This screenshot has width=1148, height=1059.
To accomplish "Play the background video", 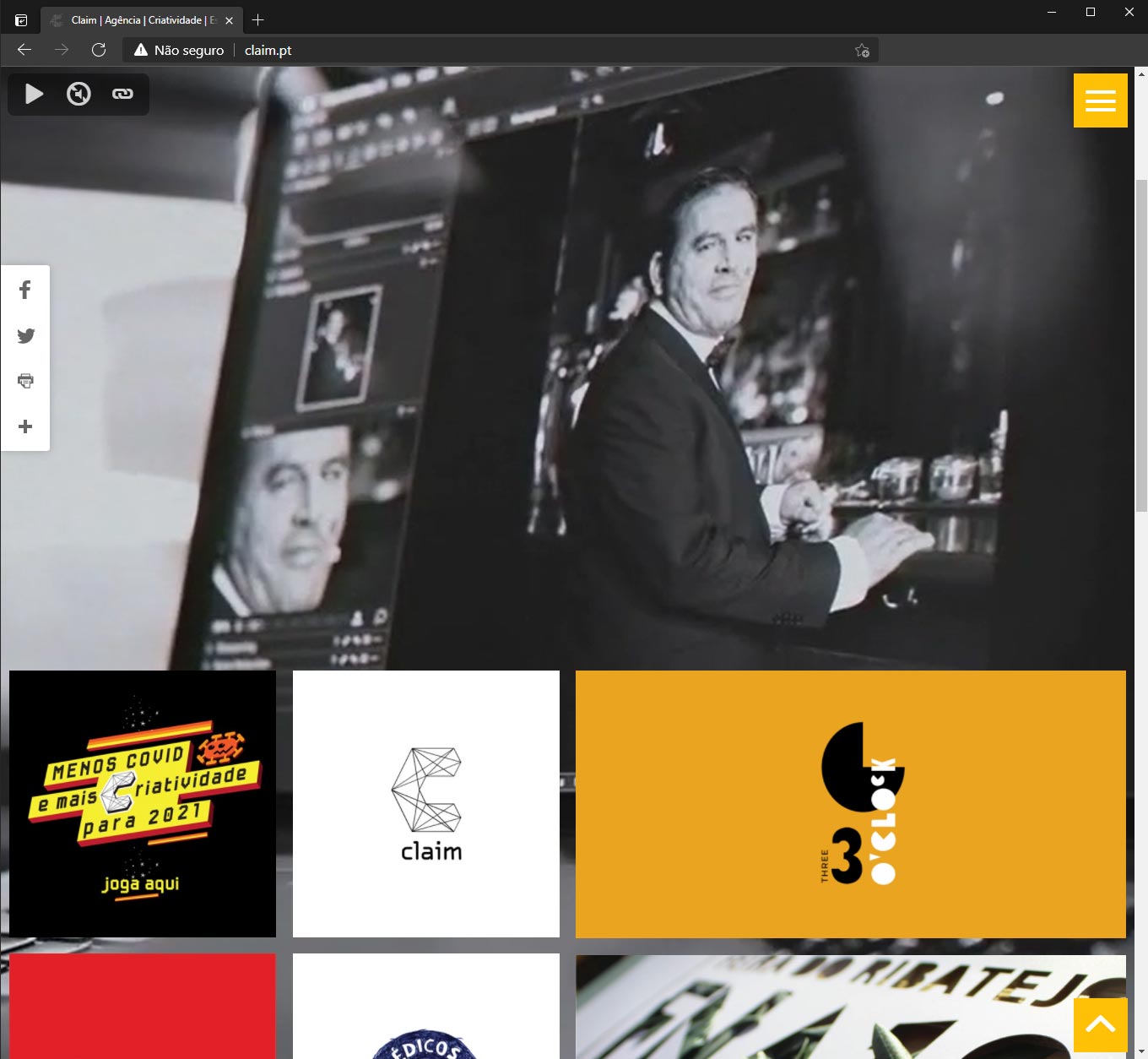I will [x=34, y=94].
